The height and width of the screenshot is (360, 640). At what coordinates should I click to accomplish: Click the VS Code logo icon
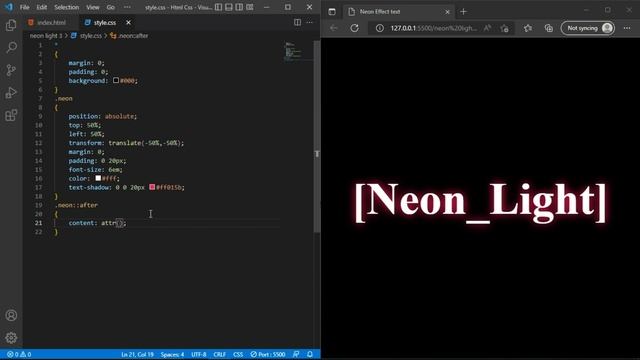(x=8, y=7)
